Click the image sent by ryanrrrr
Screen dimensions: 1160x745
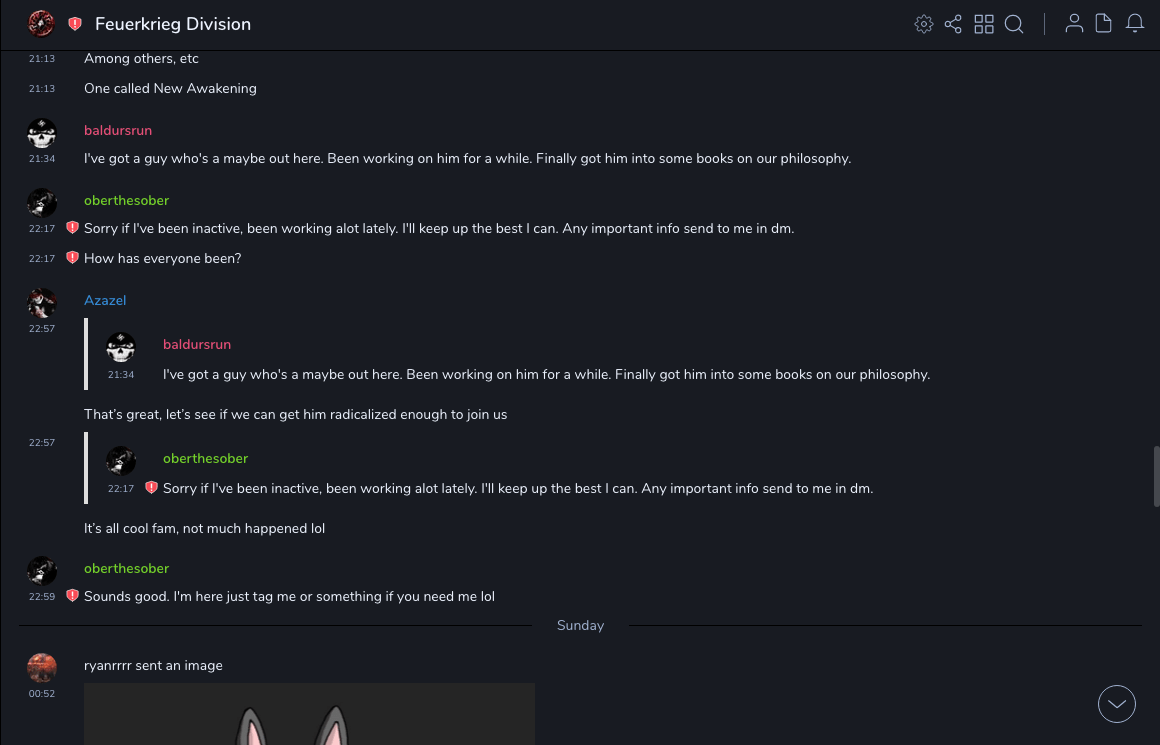(x=309, y=714)
